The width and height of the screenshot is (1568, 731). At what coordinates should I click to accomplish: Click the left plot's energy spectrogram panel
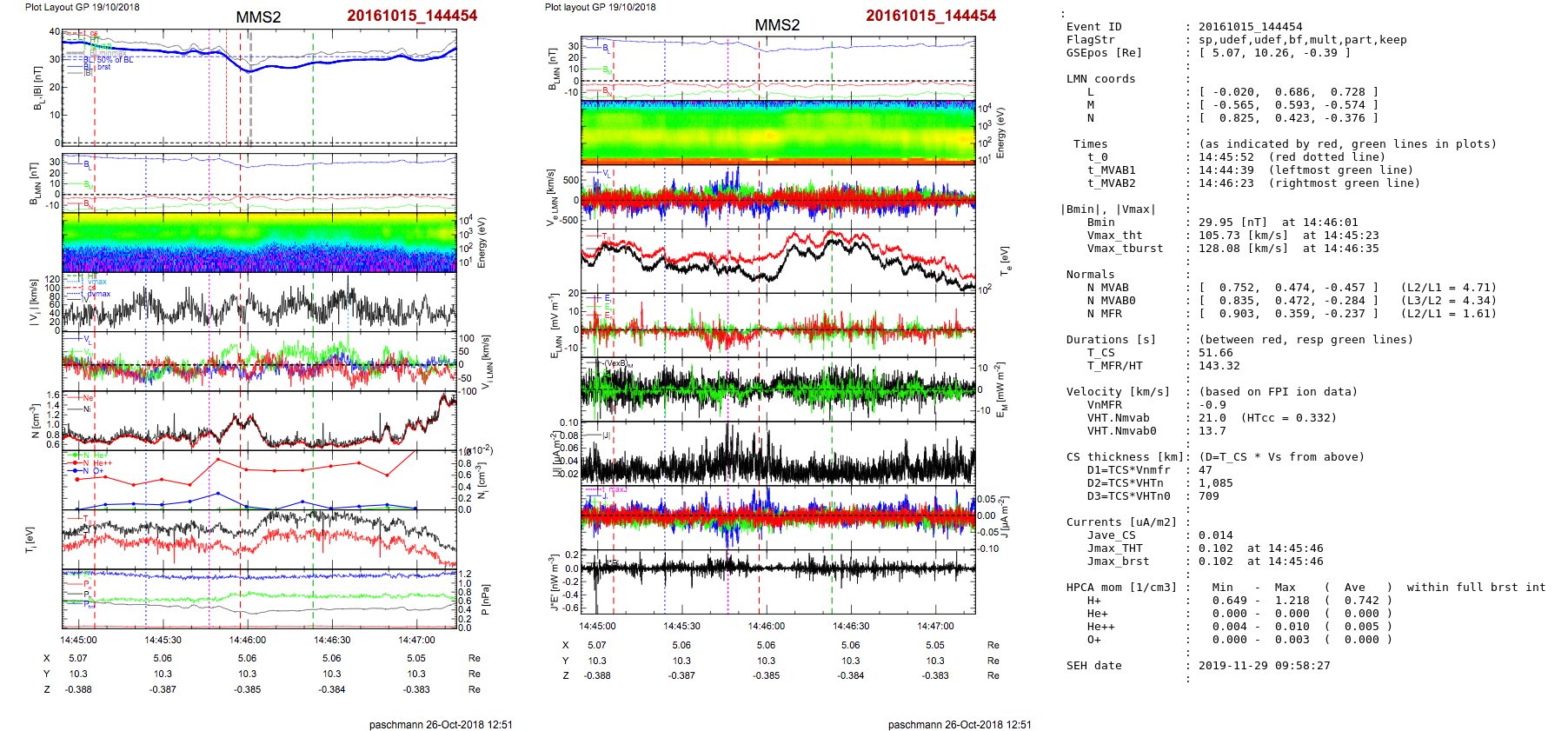pos(259,243)
